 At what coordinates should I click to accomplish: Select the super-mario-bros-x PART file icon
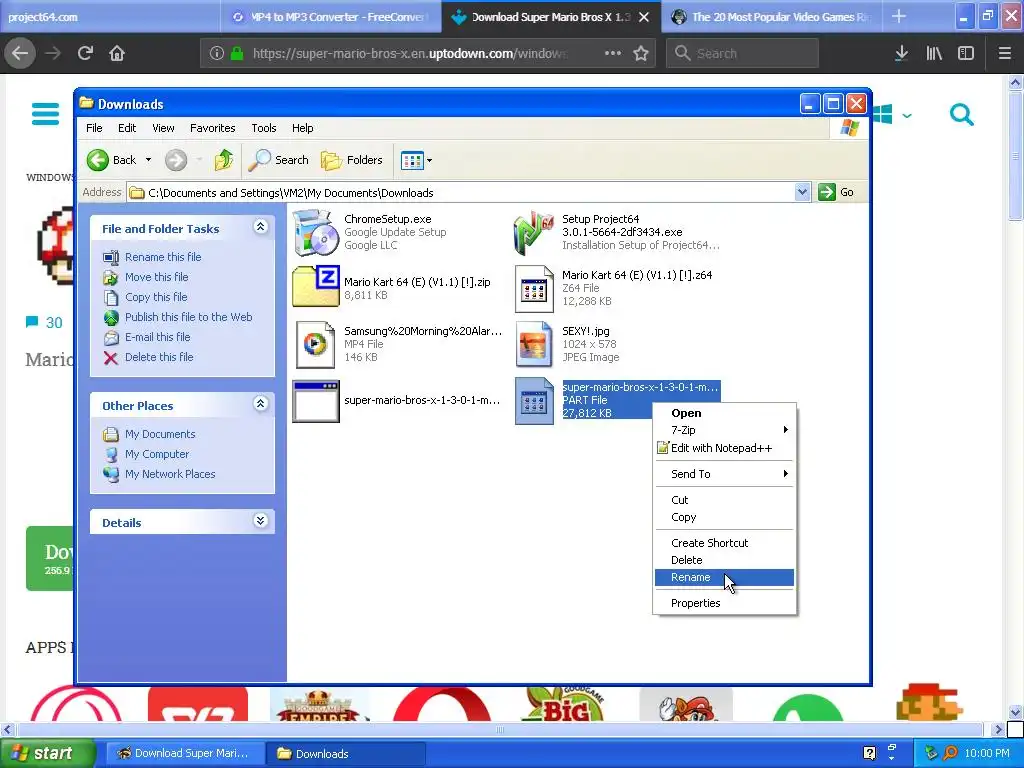(534, 401)
